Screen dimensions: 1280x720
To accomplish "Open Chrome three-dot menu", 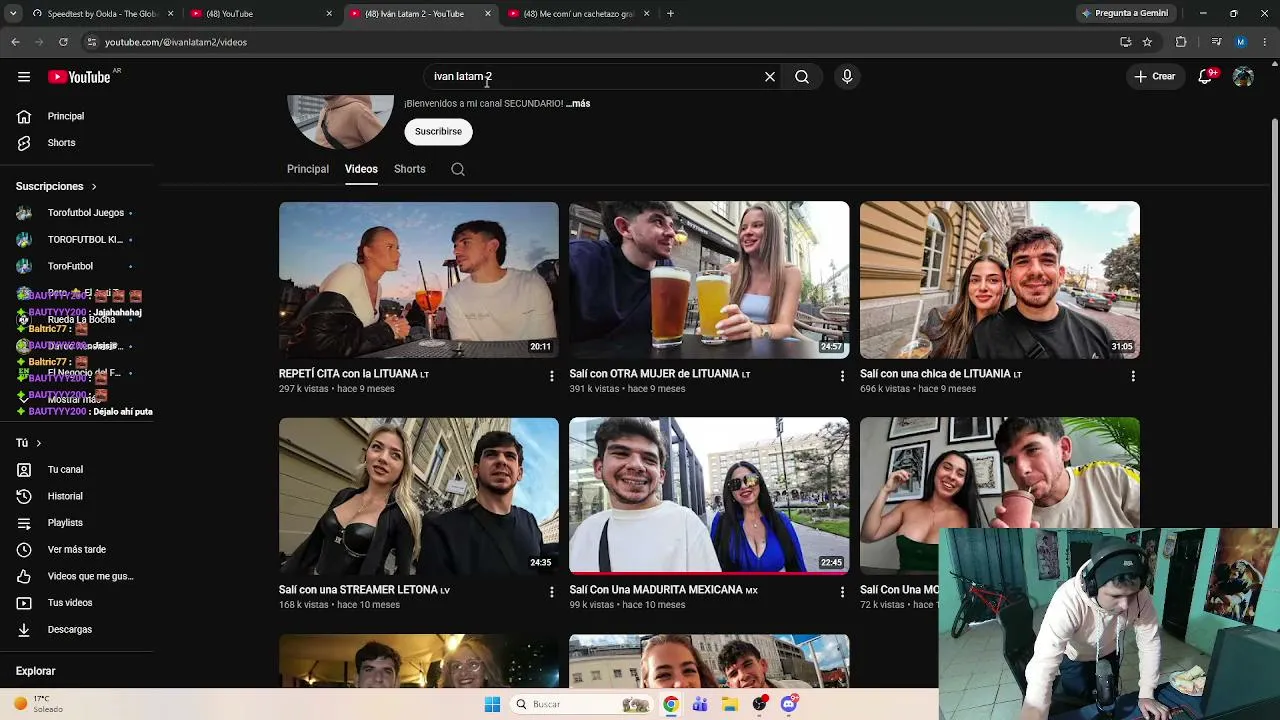I will tap(1266, 42).
